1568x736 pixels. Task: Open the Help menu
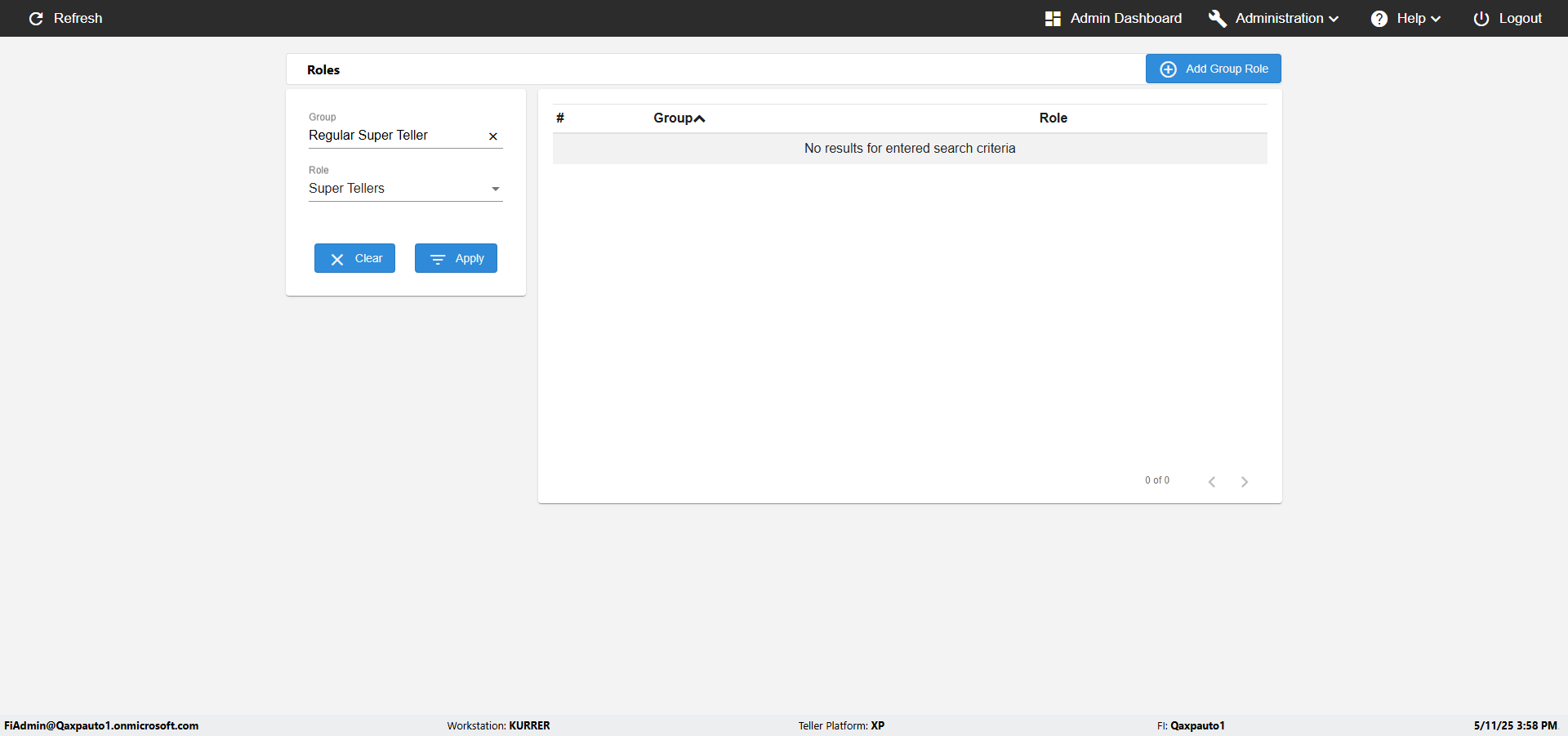coord(1406,18)
